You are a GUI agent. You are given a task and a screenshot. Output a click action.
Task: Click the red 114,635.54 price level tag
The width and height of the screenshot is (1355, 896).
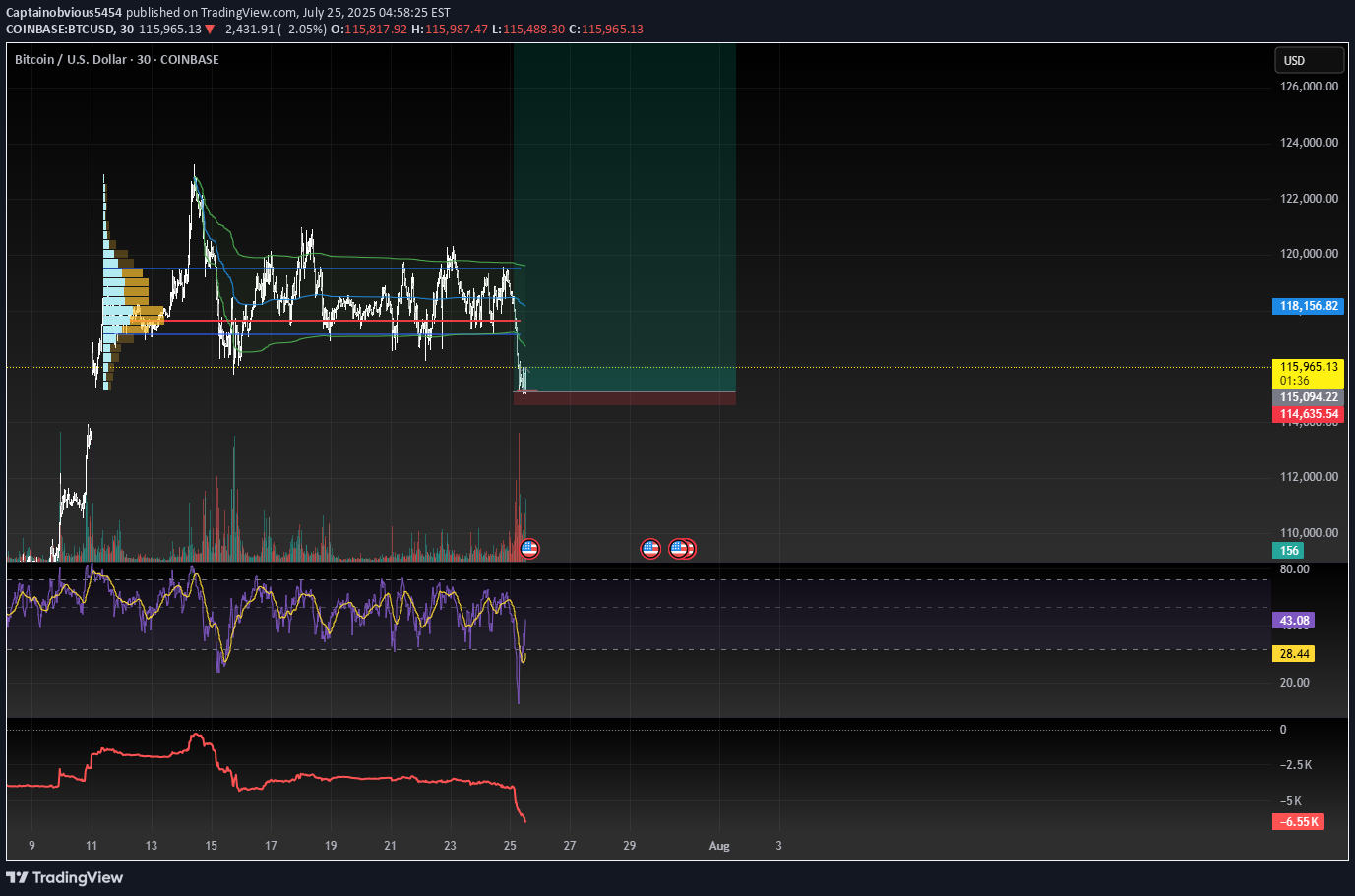pyautogui.click(x=1308, y=414)
